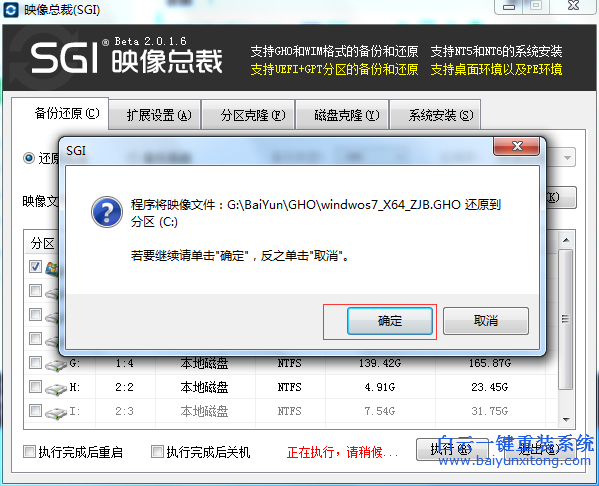The image size is (599, 486).
Task: Close the SGI confirmation dialog
Action: 516,146
